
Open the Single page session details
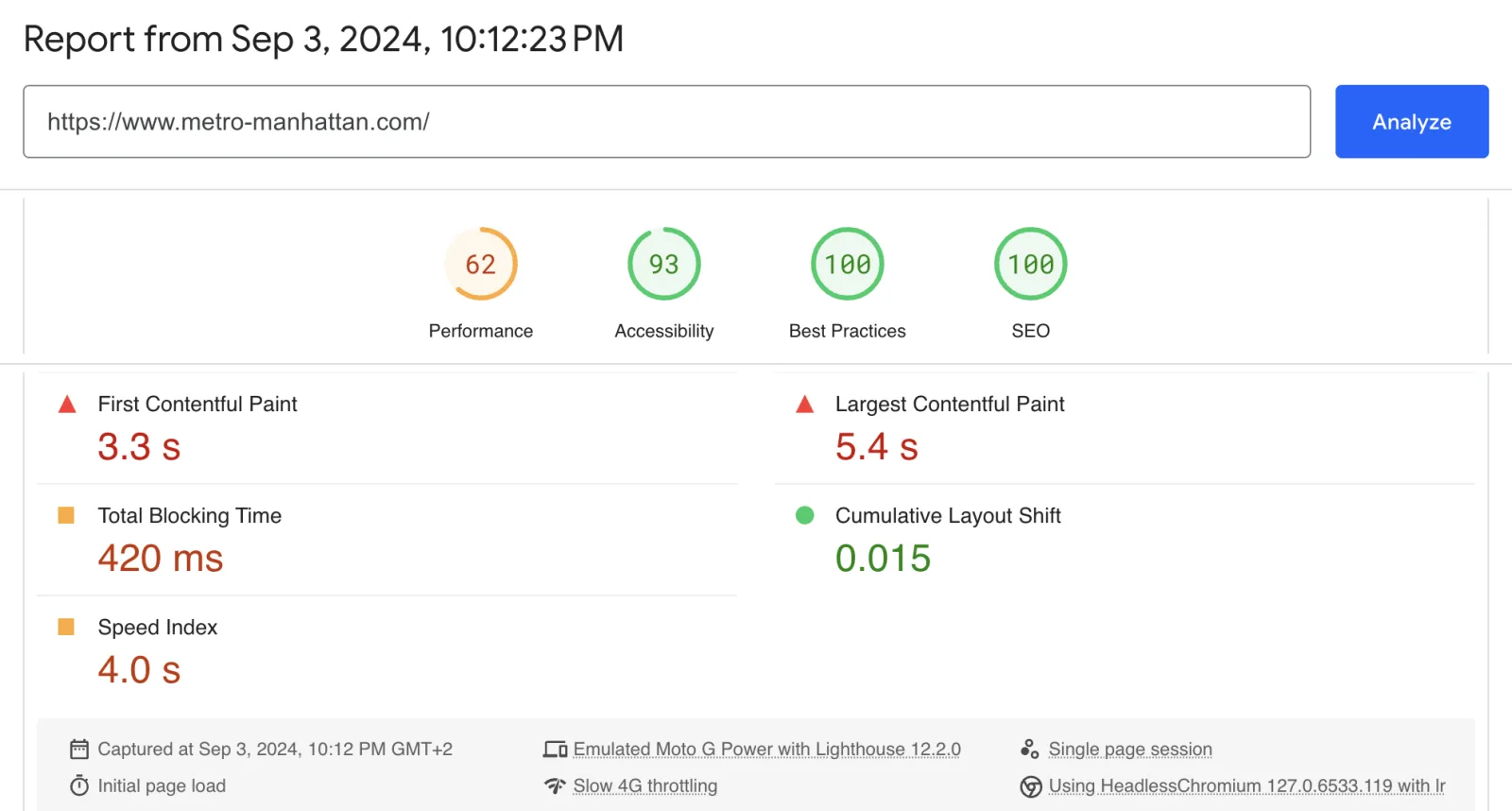[x=1130, y=750]
